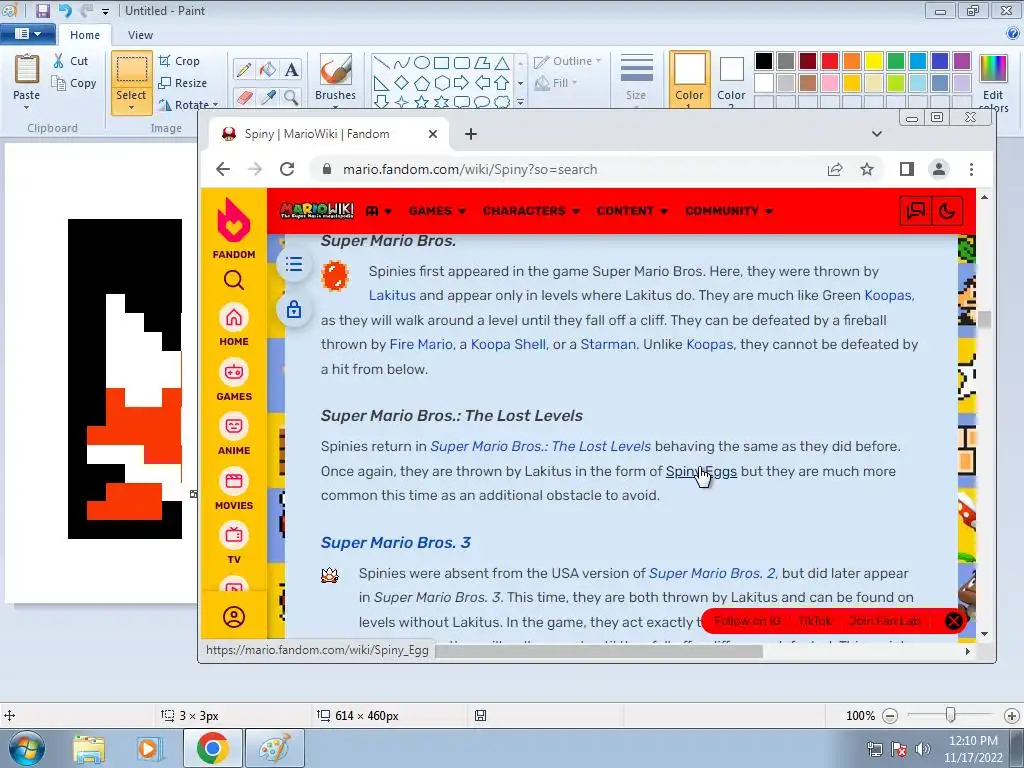
Task: Expand the Outline dropdown in Paint
Action: (598, 61)
